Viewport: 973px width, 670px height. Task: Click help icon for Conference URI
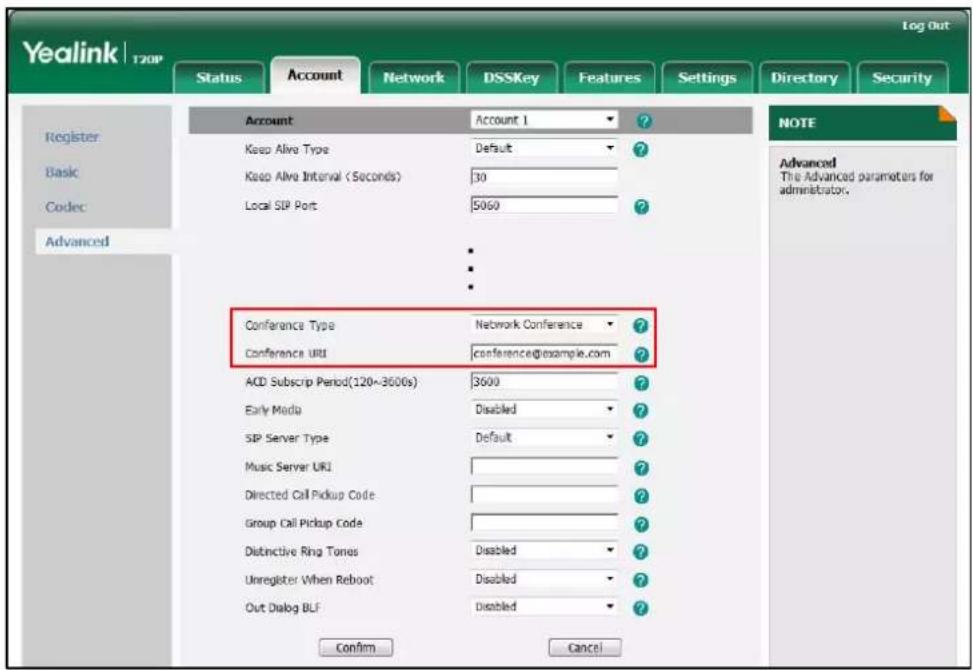pyautogui.click(x=641, y=354)
